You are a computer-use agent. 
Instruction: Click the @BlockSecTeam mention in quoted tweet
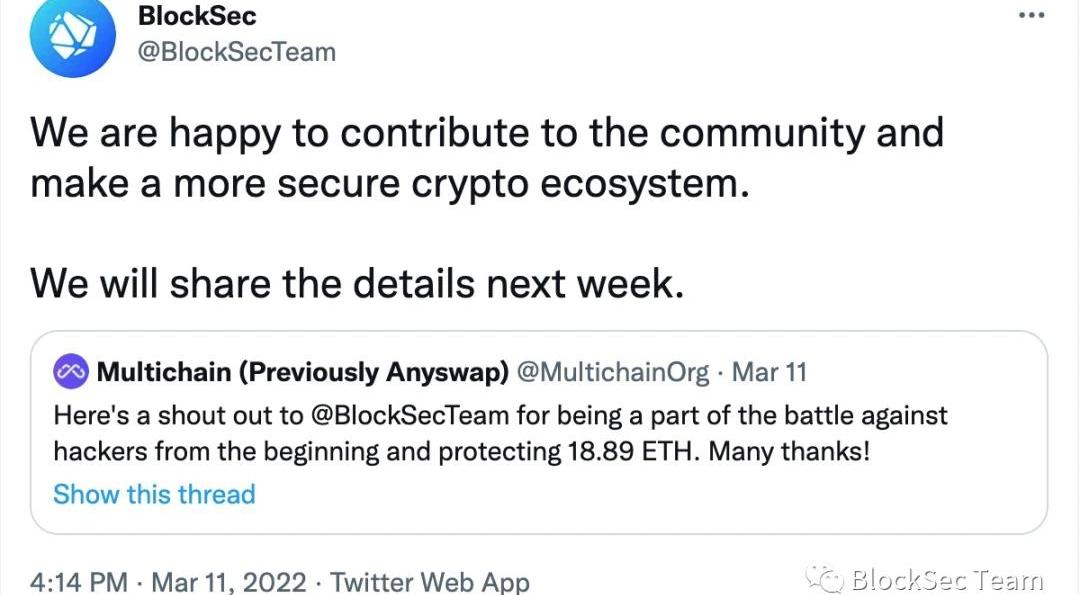pos(416,414)
